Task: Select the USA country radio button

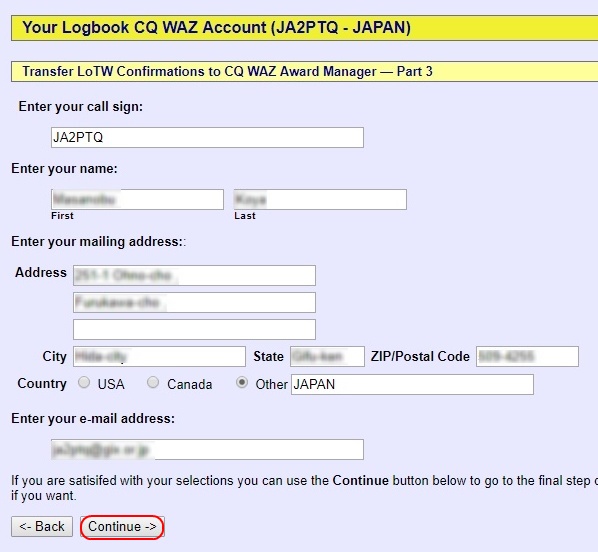Action: 84,382
